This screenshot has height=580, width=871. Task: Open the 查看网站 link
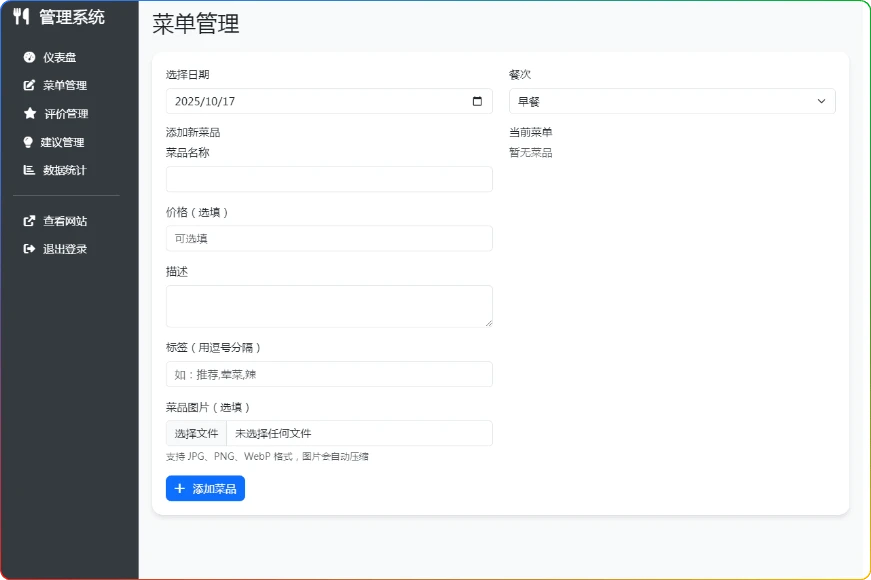pyautogui.click(x=65, y=221)
